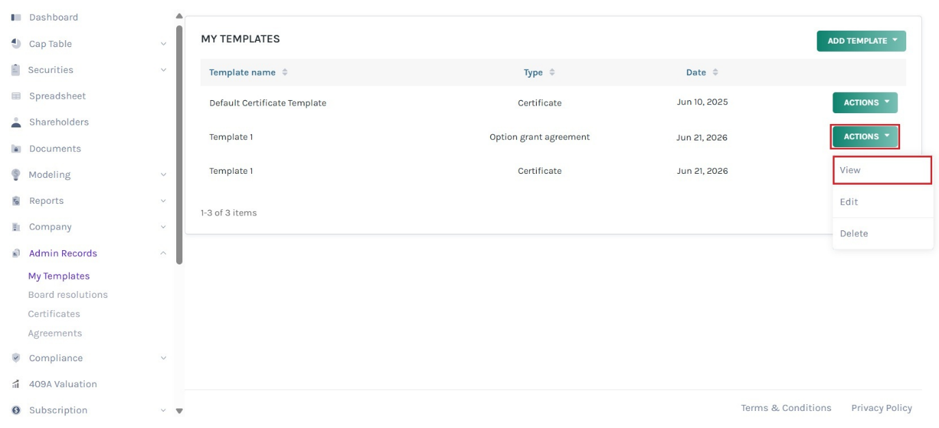939x428 pixels.
Task: Click the Subscription dollar icon
Action: 16,410
